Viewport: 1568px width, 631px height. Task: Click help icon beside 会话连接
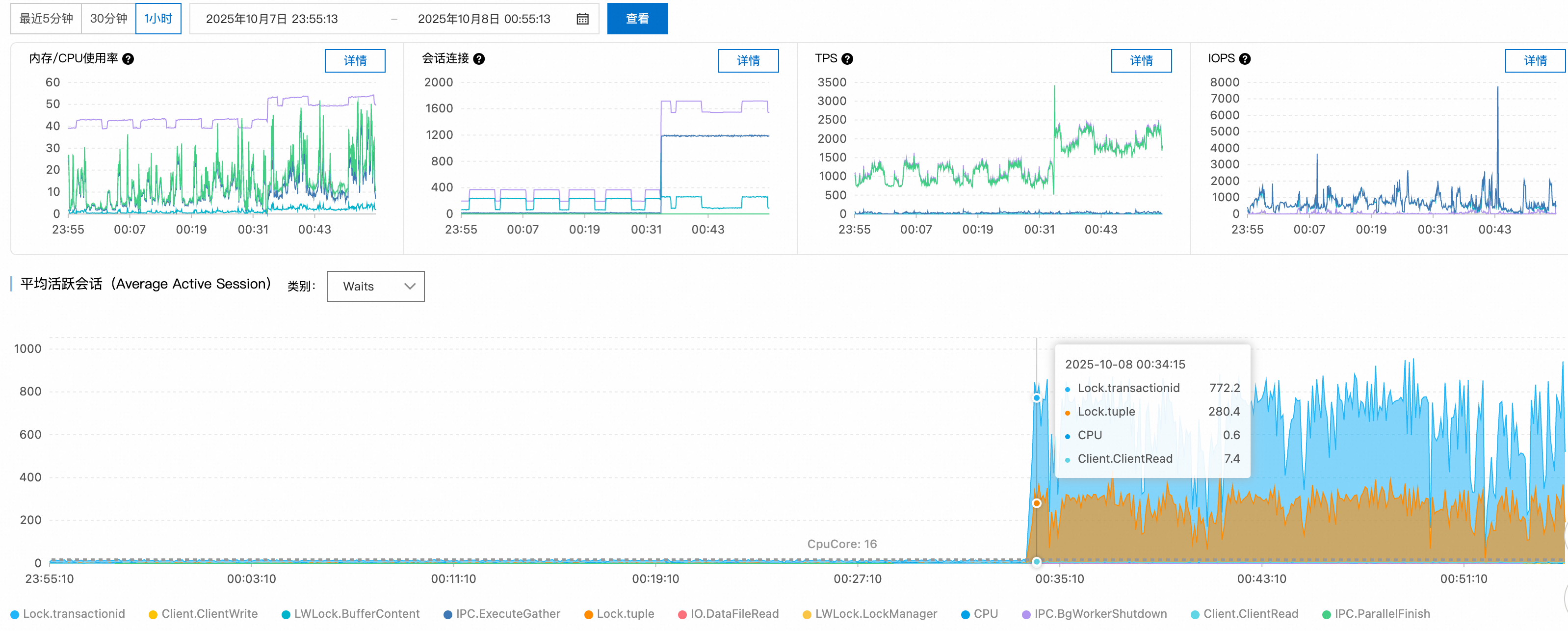click(479, 59)
